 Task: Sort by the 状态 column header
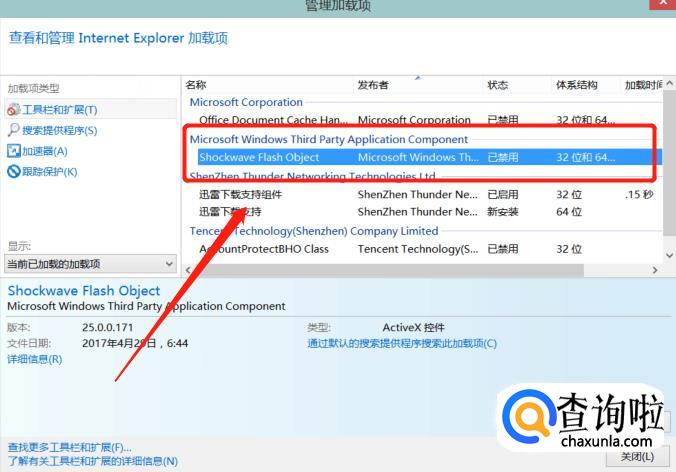(498, 85)
